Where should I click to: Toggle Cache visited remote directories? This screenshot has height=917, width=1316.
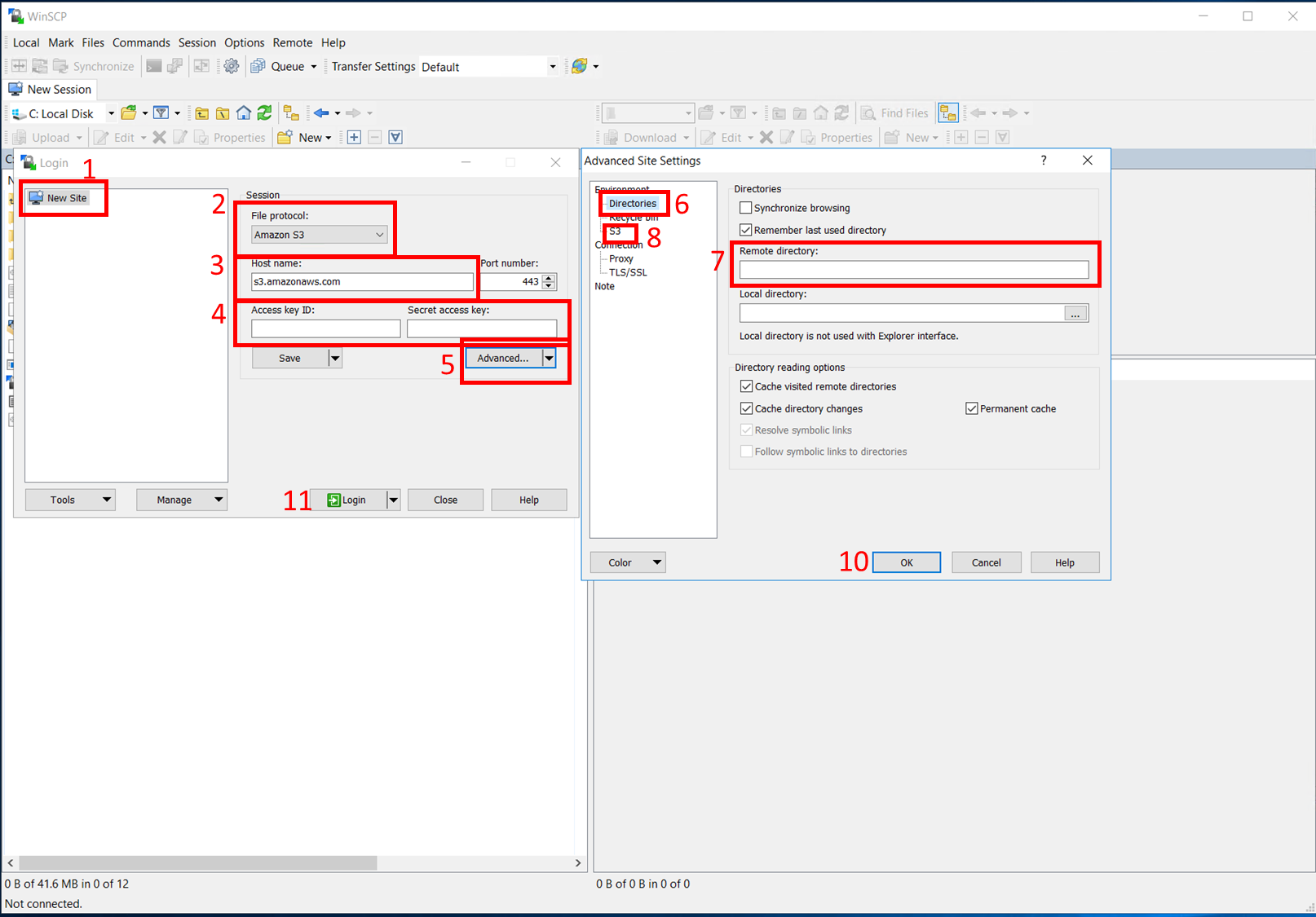(x=746, y=386)
